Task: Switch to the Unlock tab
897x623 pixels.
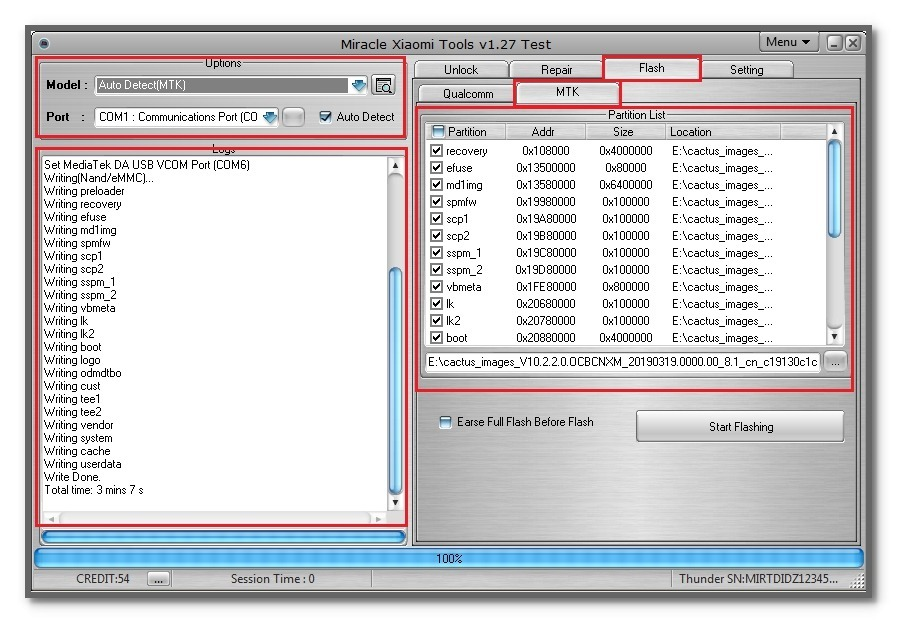Action: point(461,69)
